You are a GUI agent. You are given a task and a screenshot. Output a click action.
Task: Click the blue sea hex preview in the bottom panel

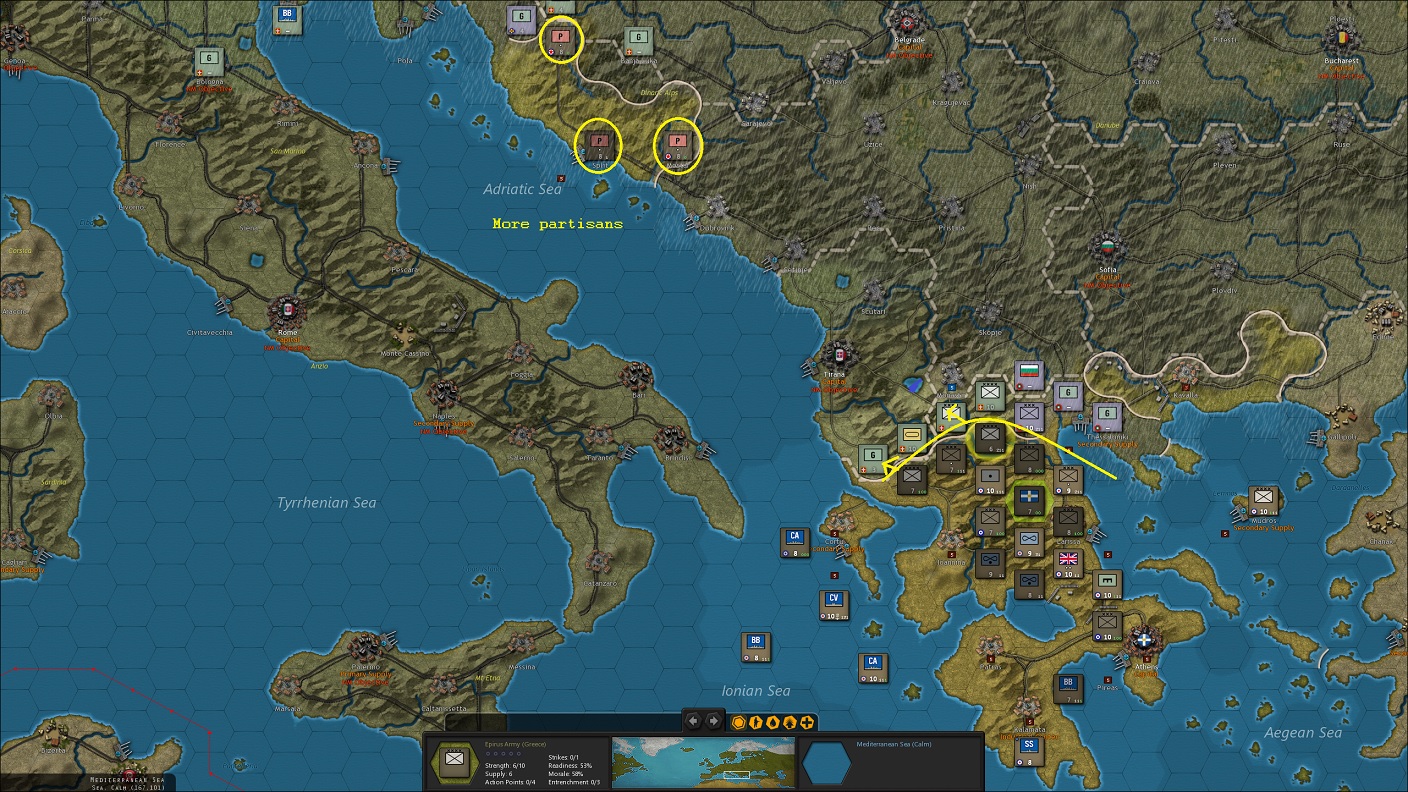(826, 763)
